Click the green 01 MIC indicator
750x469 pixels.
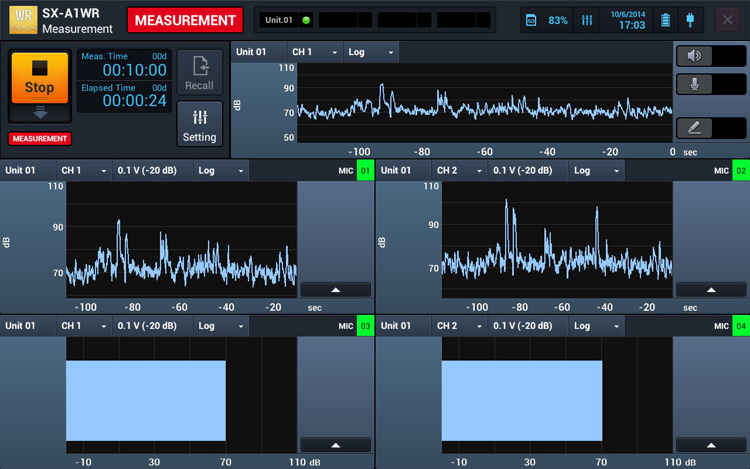[365, 171]
